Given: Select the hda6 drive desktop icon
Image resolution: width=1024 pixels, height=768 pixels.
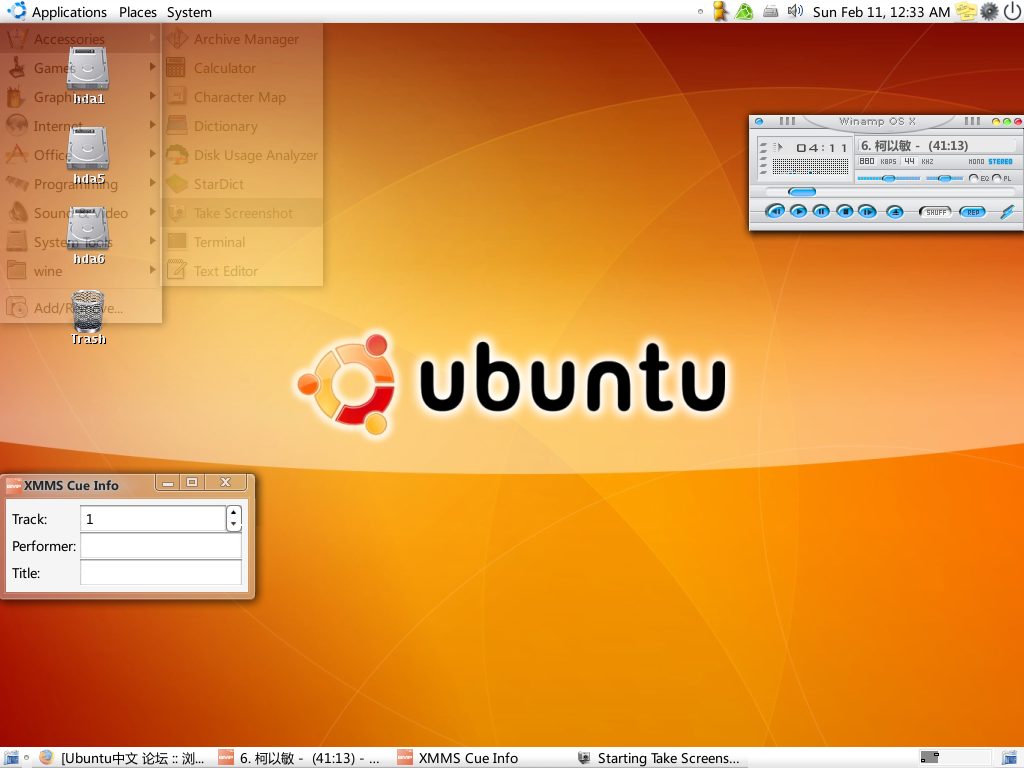Looking at the screenshot, I should tap(88, 236).
